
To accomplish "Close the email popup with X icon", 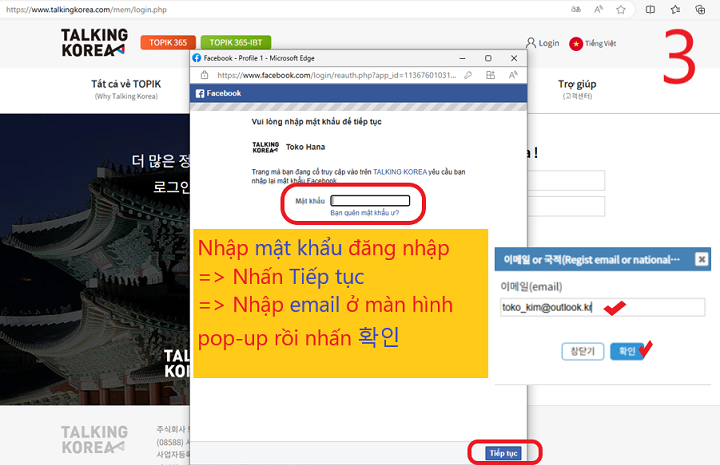I will click(x=701, y=259).
